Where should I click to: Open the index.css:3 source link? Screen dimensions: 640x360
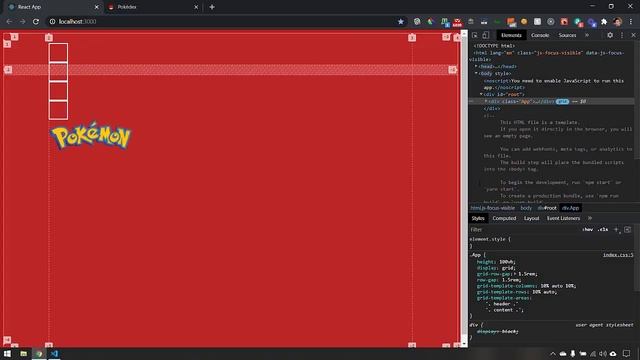618,255
